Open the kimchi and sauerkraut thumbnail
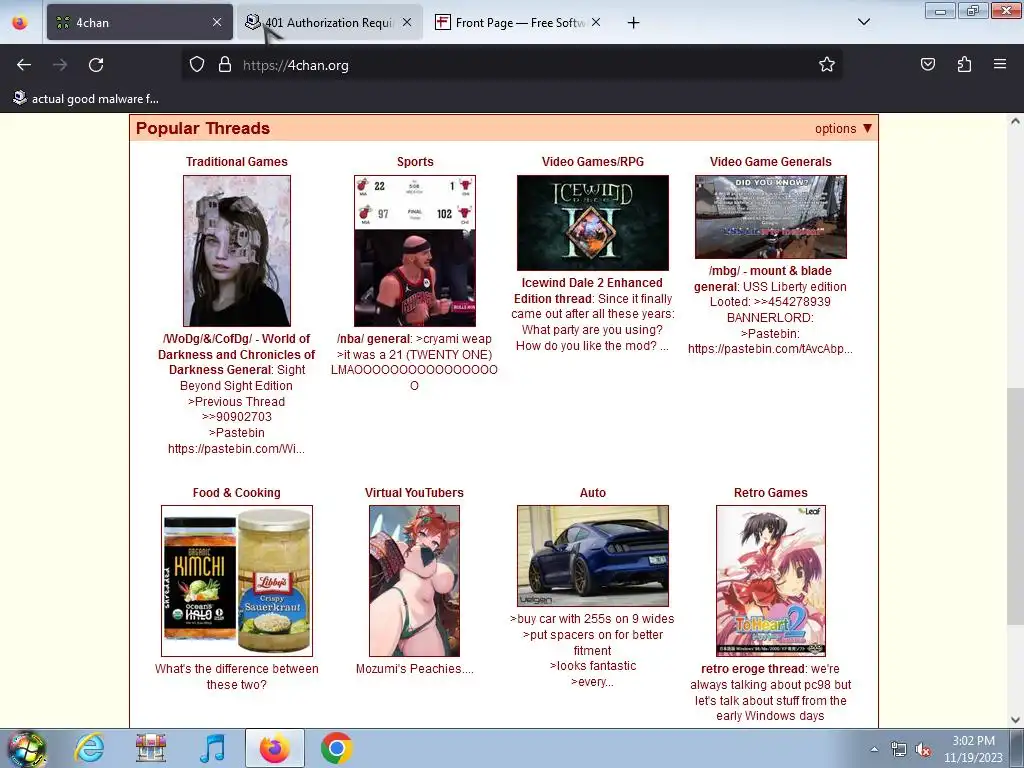The width and height of the screenshot is (1024, 768). tap(236, 581)
